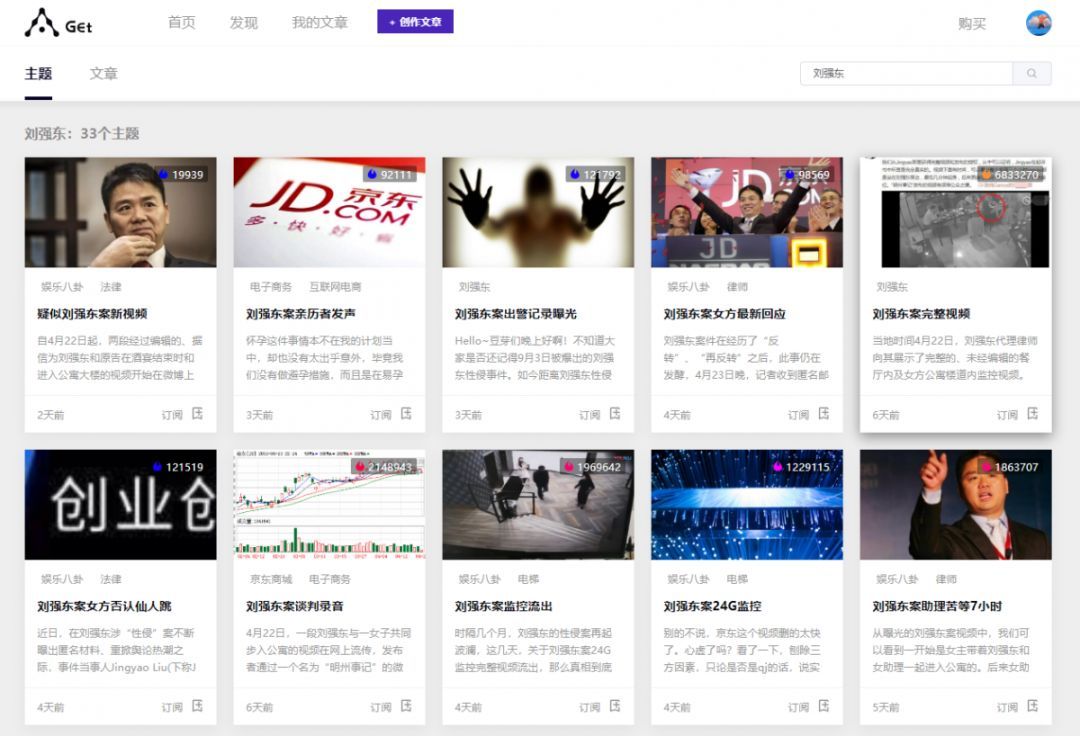The image size is (1080, 736).
Task: Click the 1229115 heat counter badge
Action: click(801, 467)
